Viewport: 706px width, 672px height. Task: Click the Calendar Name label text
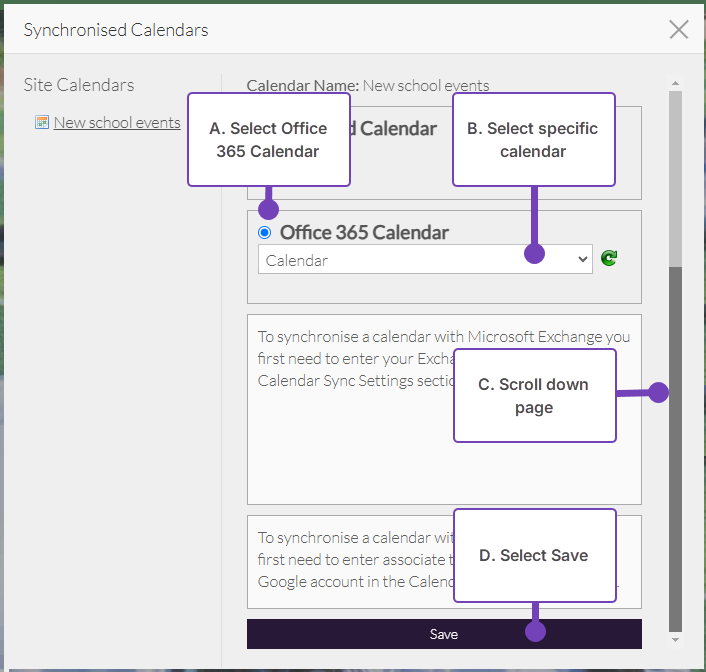tap(303, 86)
